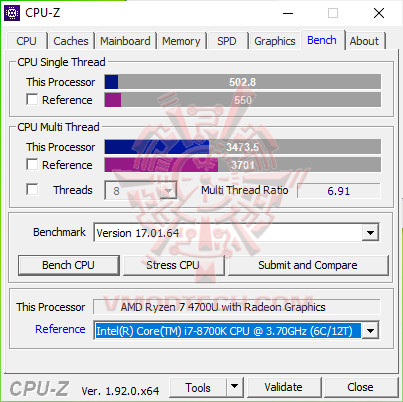403x402 pixels.
Task: Go to the Mainboard tab
Action: pos(125,41)
